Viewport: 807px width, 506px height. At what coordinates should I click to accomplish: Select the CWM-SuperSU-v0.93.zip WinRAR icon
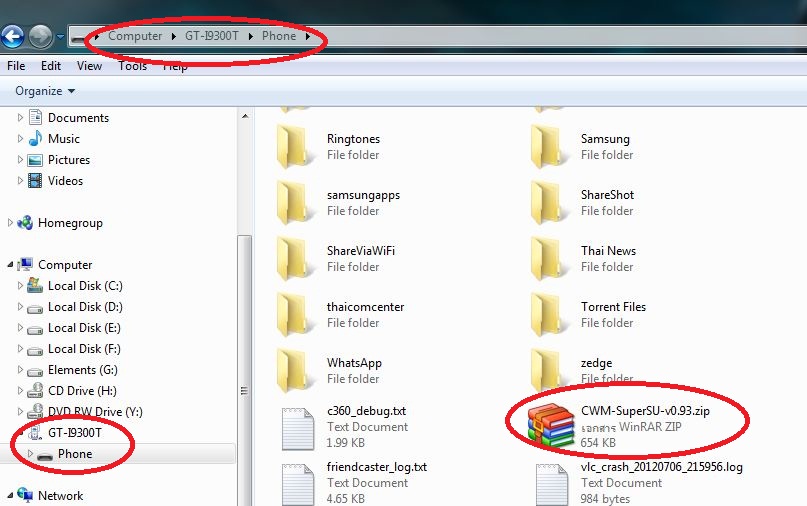pyautogui.click(x=551, y=426)
